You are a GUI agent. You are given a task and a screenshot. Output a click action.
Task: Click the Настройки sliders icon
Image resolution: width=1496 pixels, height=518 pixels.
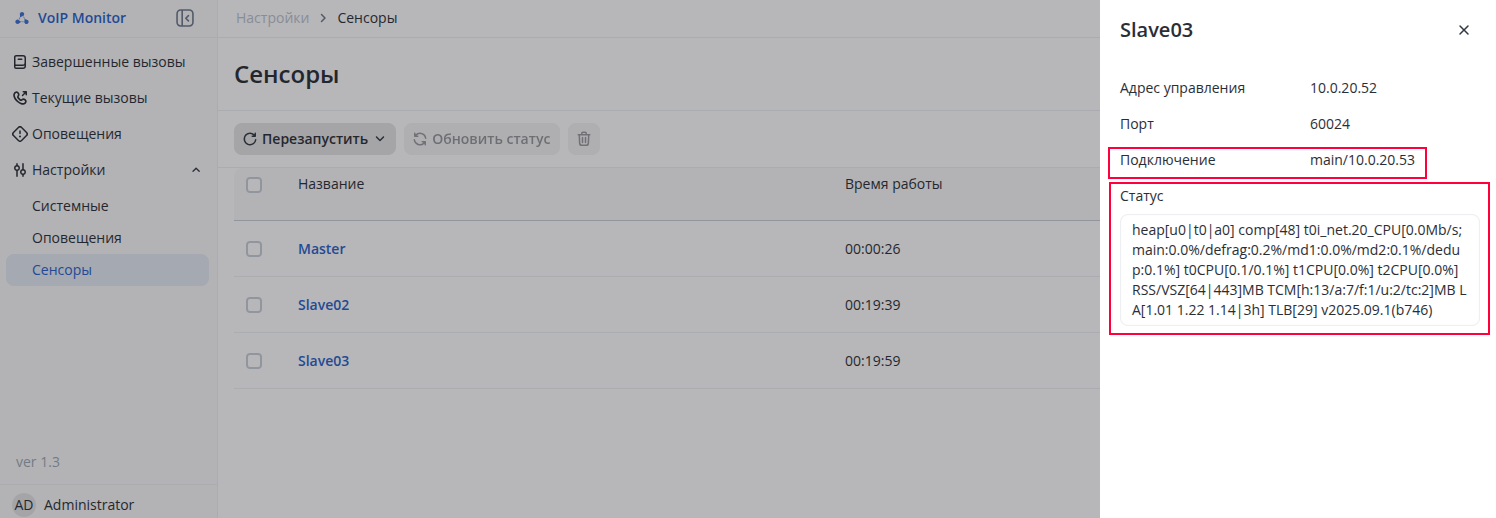coord(20,170)
